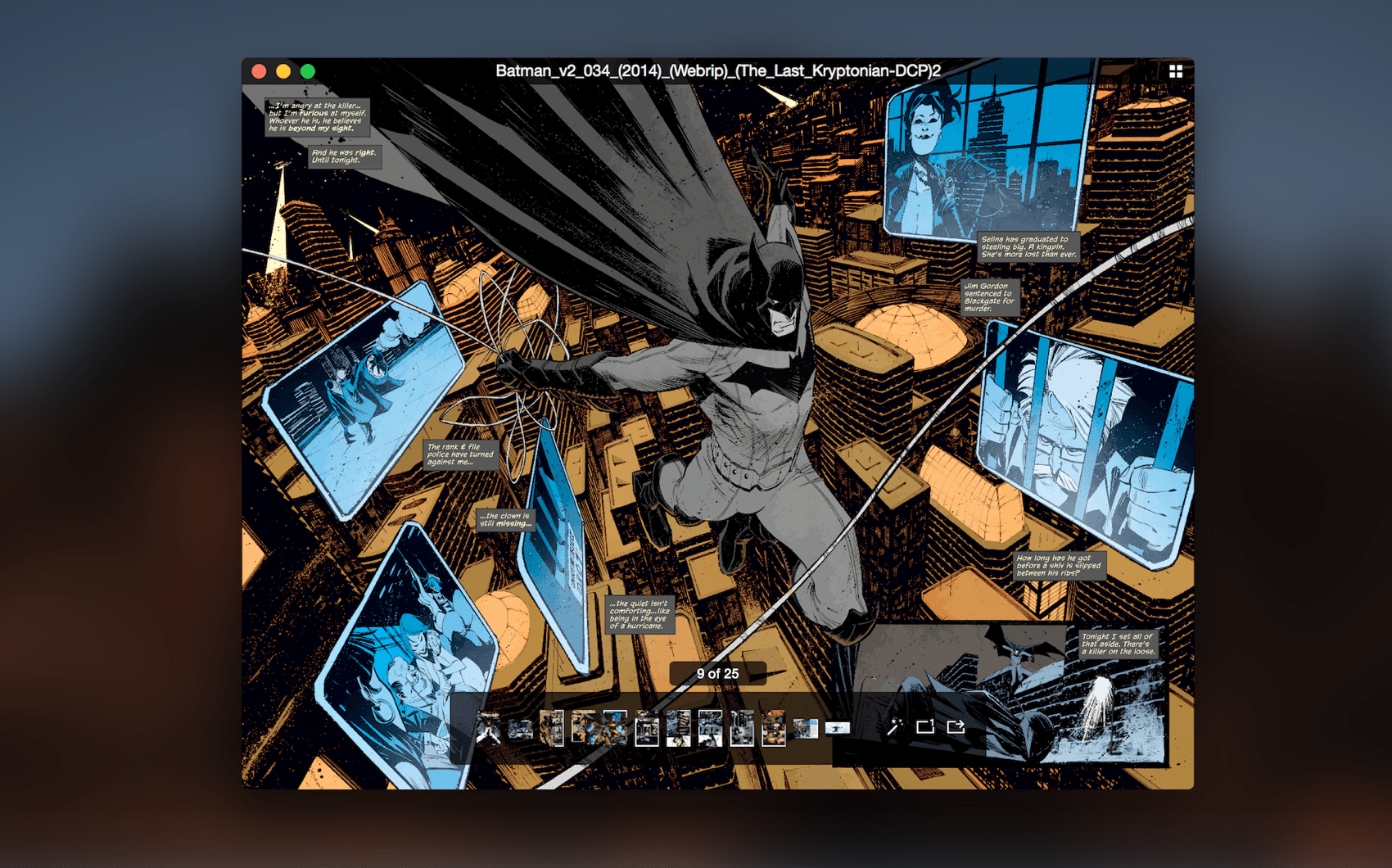Screen dimensions: 1392x868
Task: Open the second filmstrip thumbnail, small landscape page
Action: coord(521,728)
